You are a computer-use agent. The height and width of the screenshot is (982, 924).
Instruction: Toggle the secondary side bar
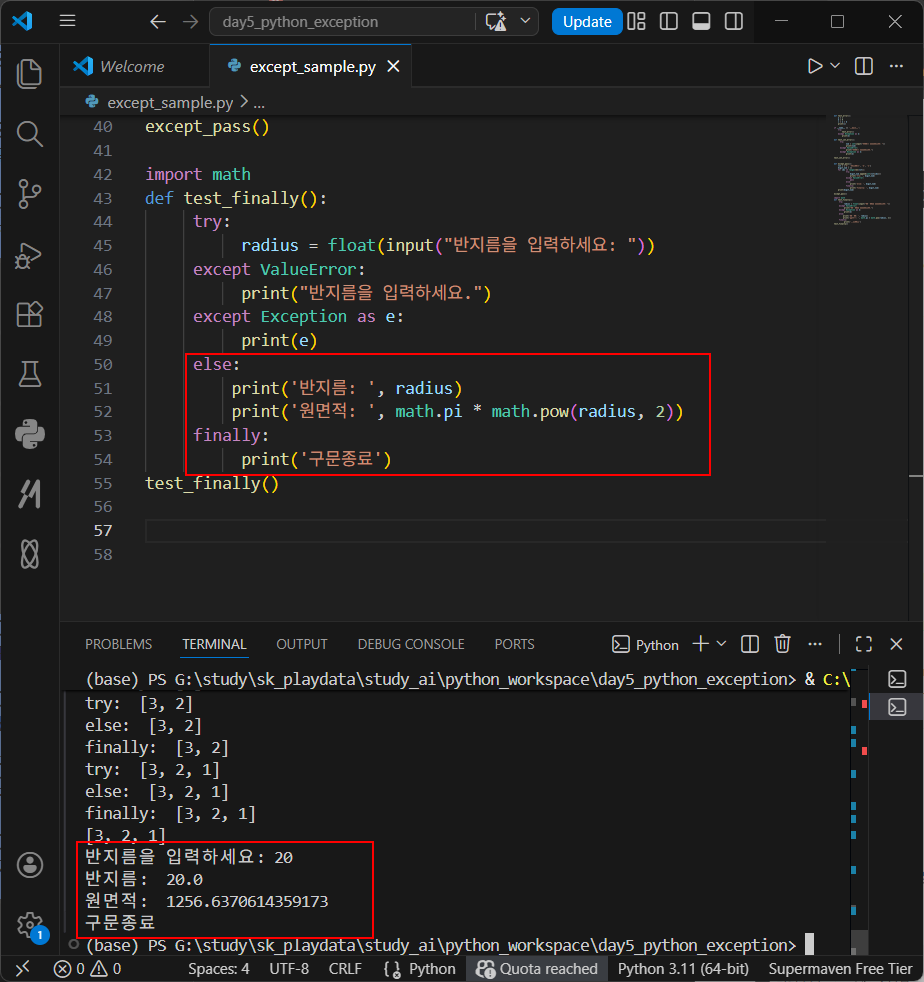734,22
